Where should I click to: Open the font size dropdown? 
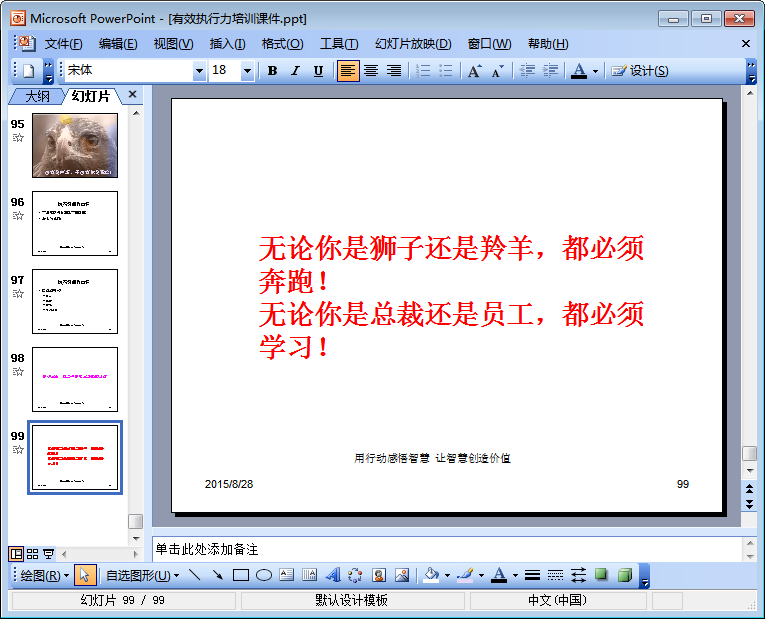coord(247,71)
